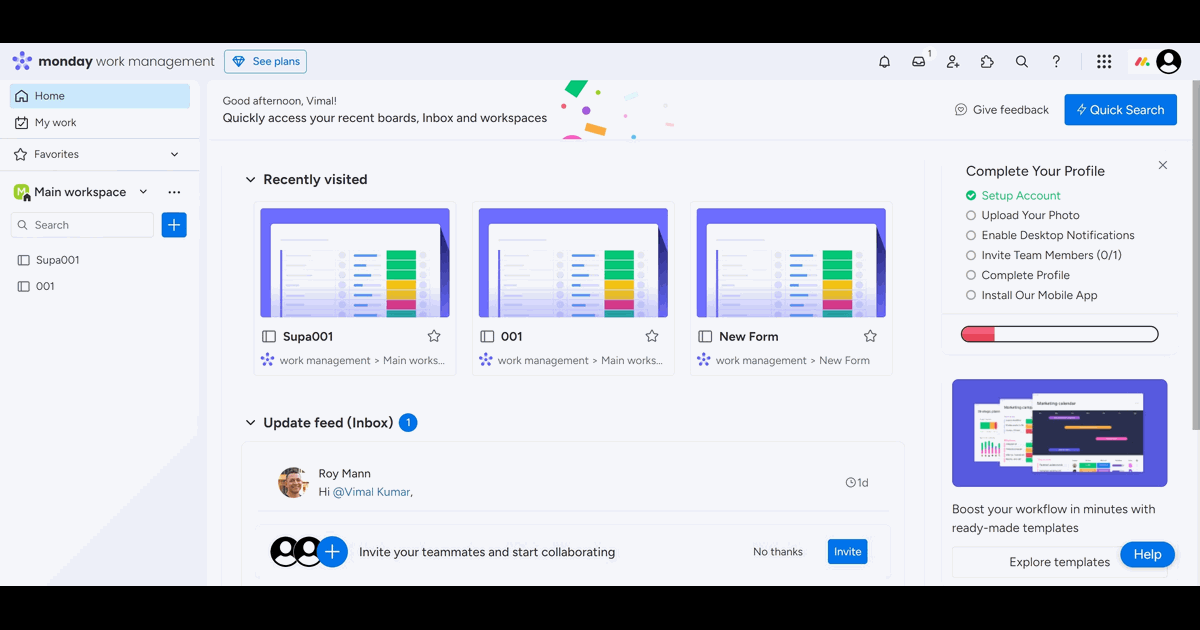Click No thanks
The image size is (1200, 630).
coord(778,552)
